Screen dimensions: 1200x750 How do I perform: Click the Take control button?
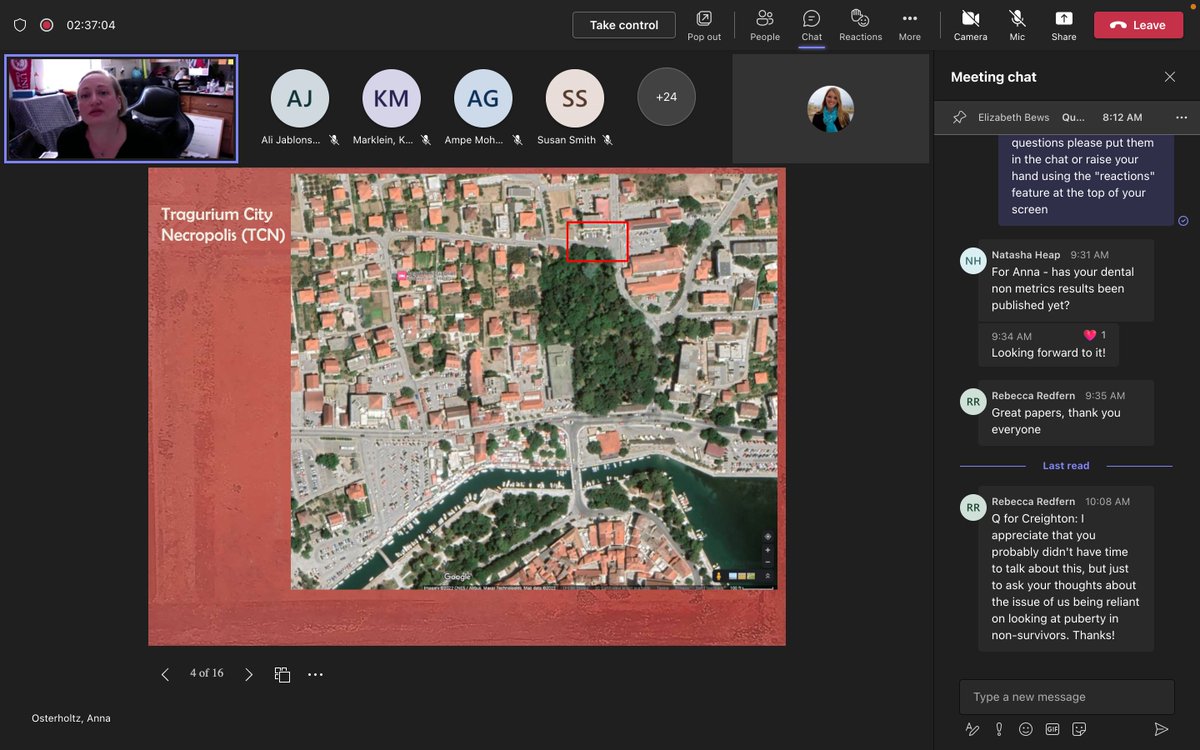624,25
